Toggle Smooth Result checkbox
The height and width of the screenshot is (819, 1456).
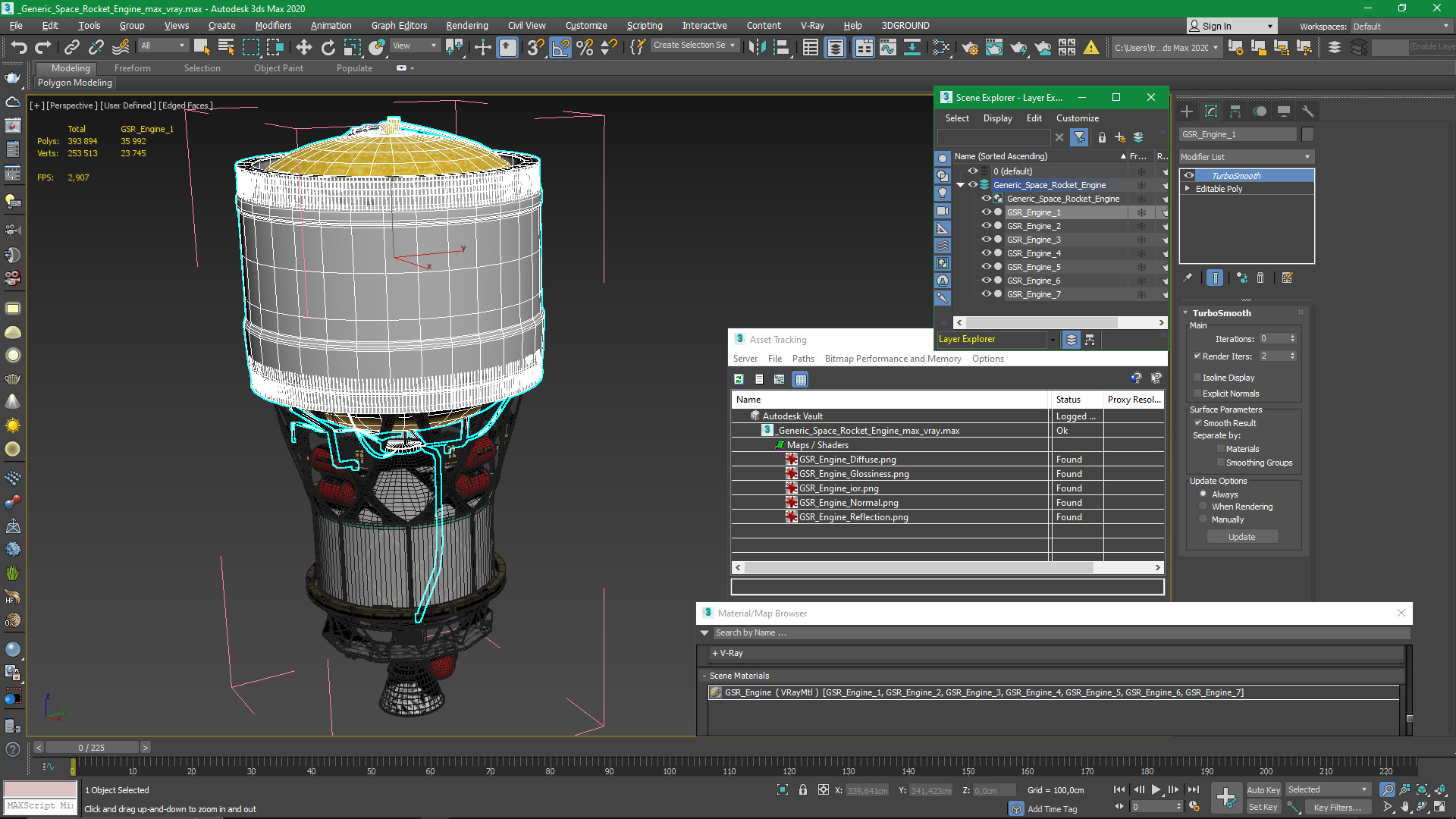click(1197, 422)
